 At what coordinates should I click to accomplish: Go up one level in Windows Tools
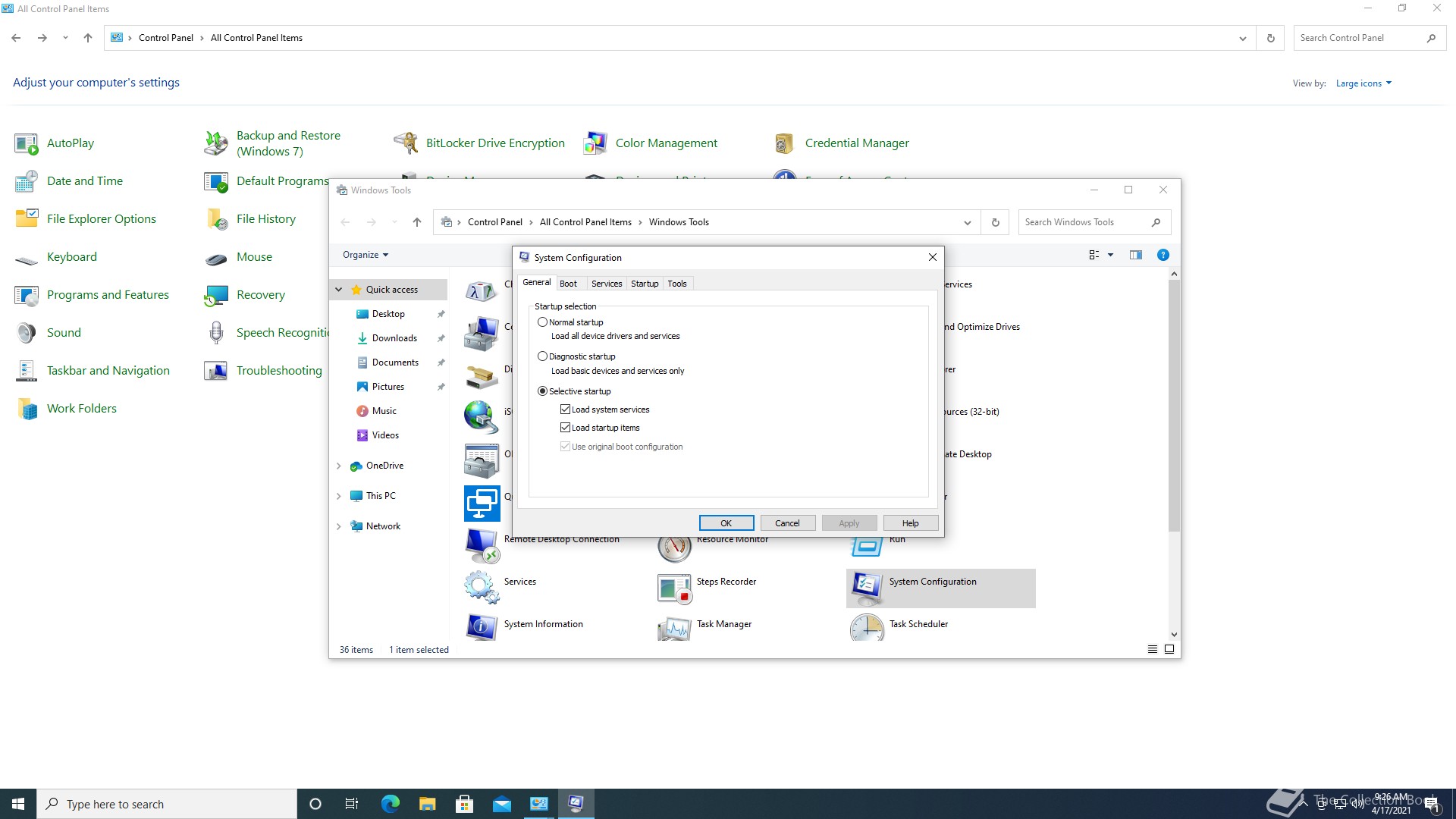tap(416, 222)
